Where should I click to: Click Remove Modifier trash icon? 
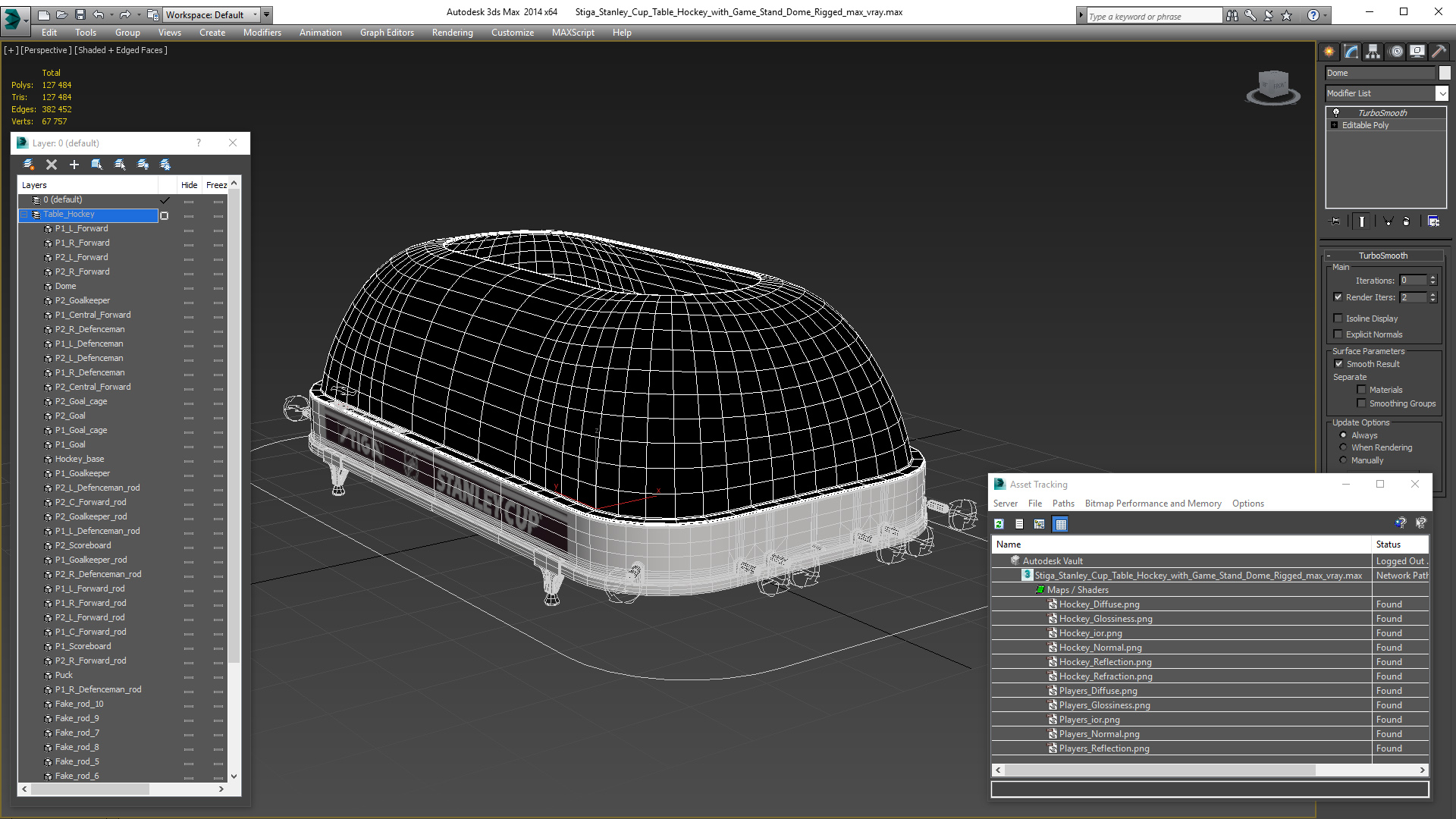pos(1407,221)
